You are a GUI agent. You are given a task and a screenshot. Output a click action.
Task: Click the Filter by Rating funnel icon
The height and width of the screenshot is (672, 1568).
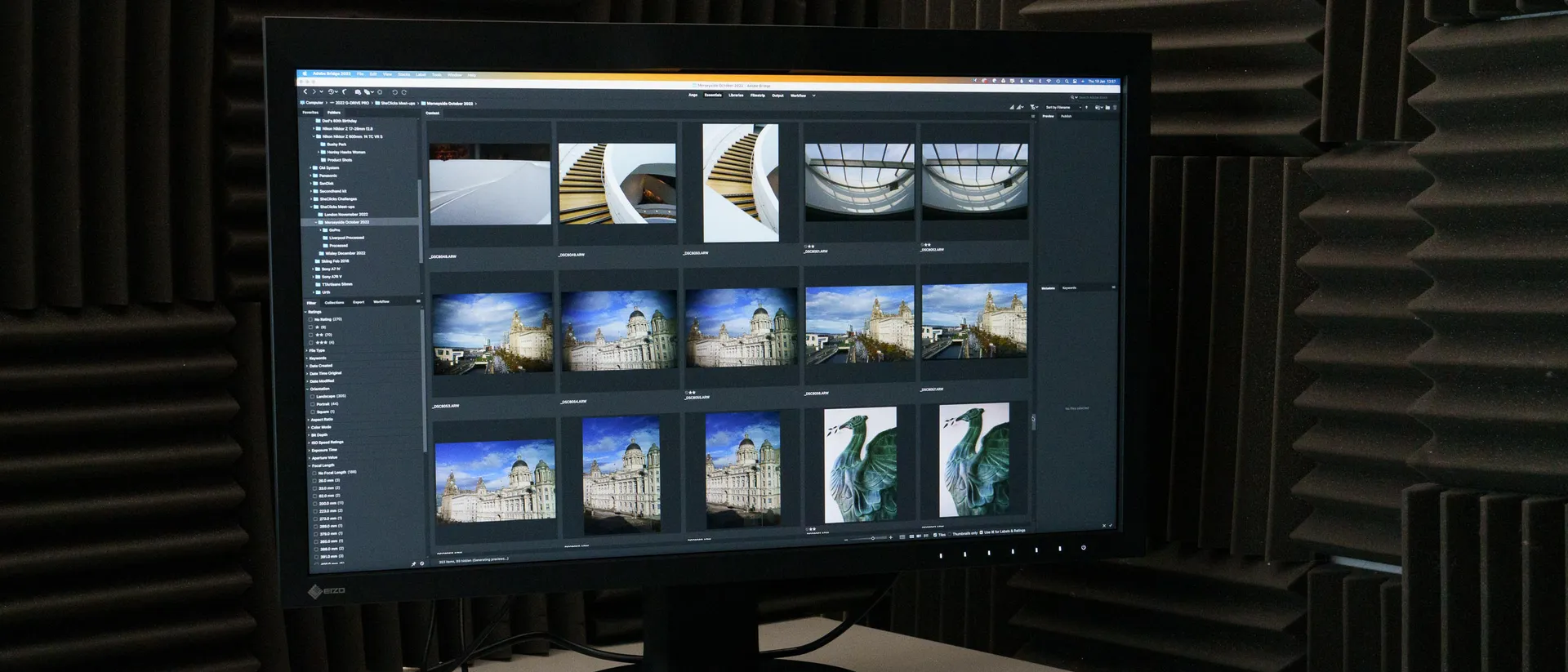(1033, 107)
